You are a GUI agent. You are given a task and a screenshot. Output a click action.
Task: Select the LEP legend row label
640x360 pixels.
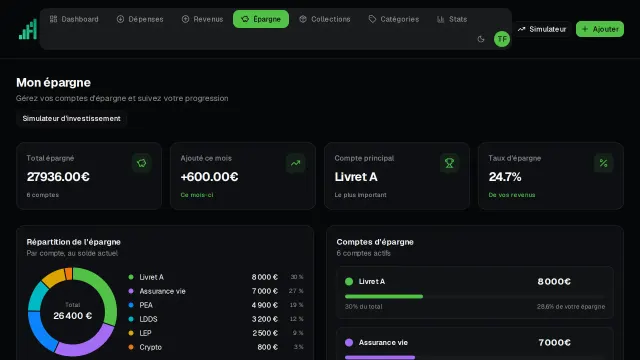(x=145, y=333)
